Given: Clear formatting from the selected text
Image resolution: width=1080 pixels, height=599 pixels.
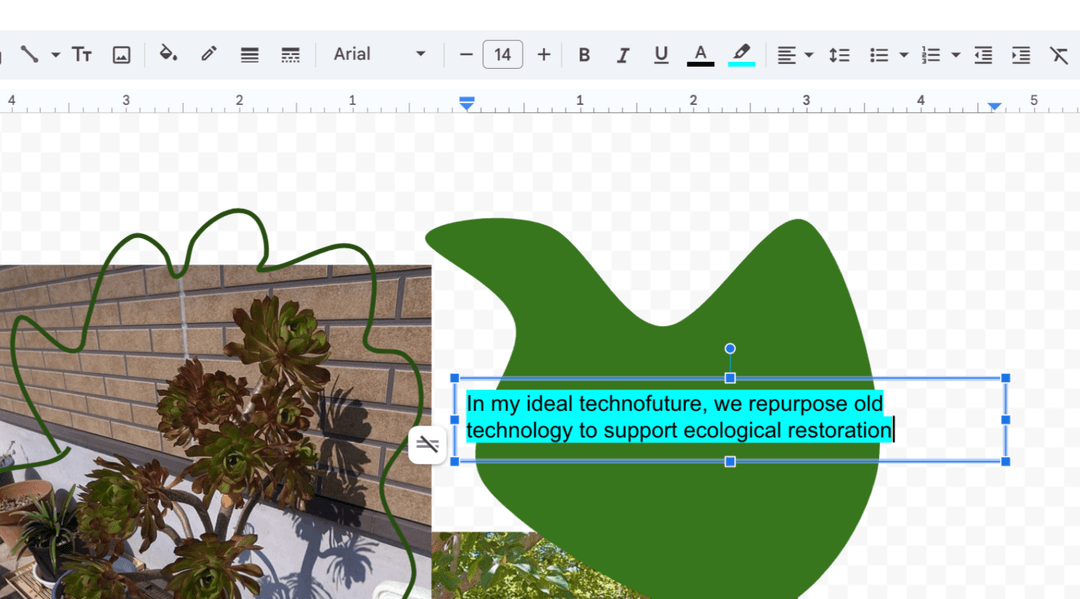Looking at the screenshot, I should pyautogui.click(x=1058, y=55).
